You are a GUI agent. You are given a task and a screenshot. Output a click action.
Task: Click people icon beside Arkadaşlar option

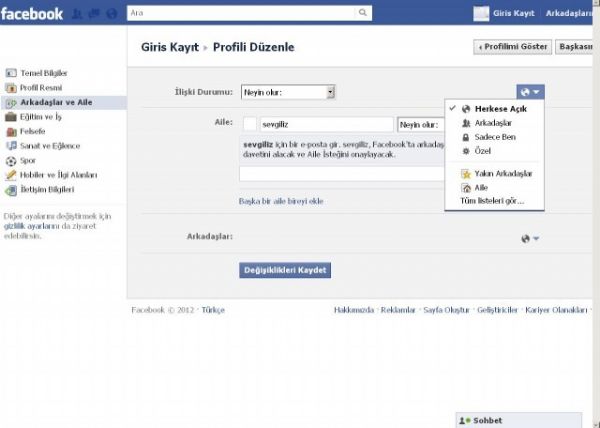point(466,123)
